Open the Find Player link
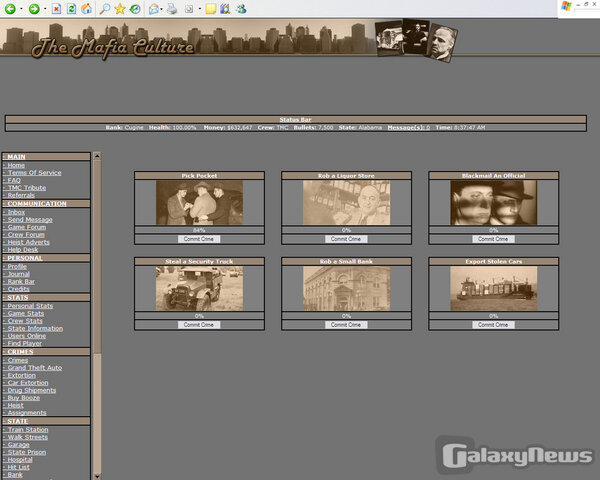The image size is (600, 480). click(x=25, y=343)
